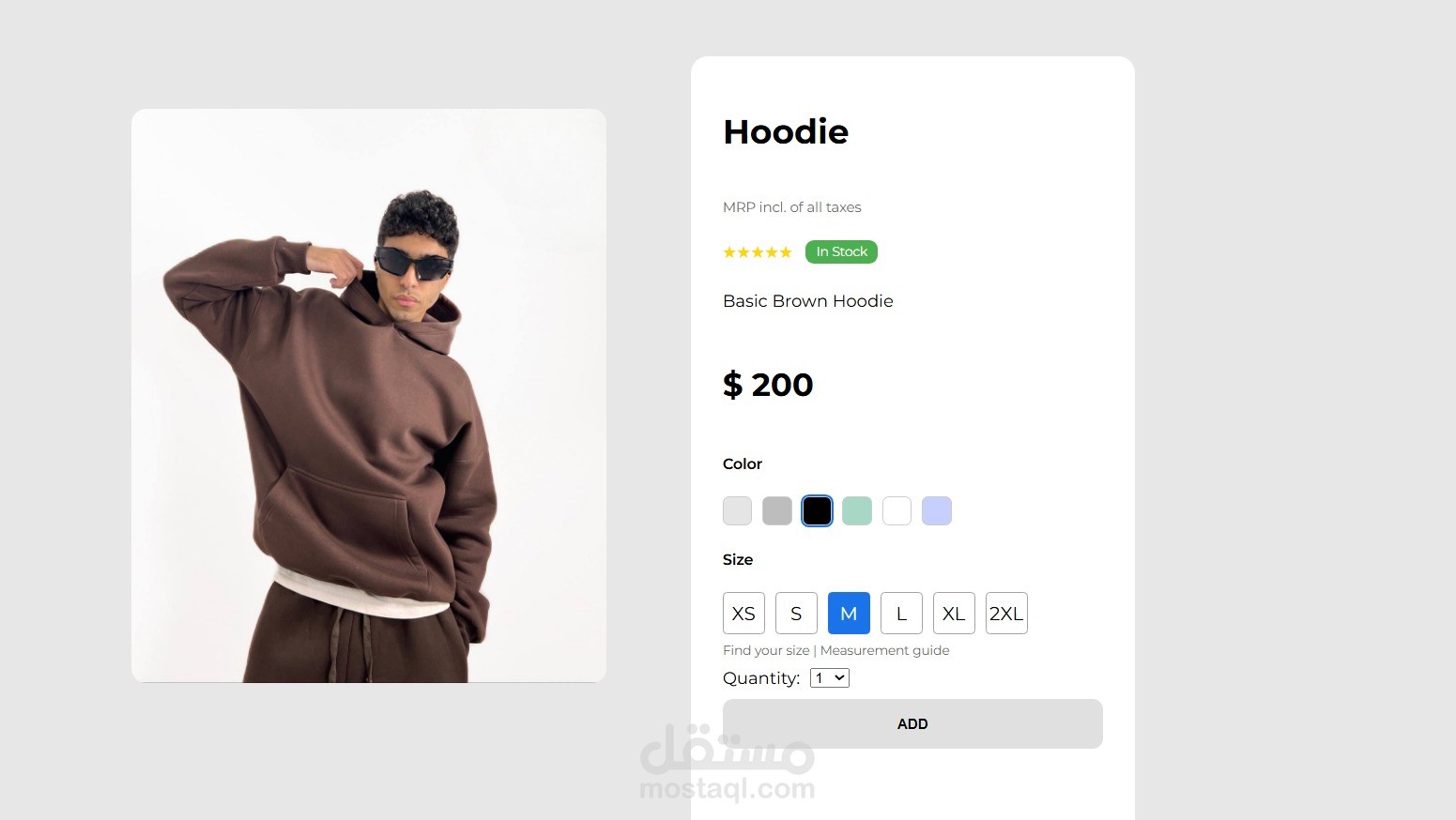
Task: Select size 2XL
Action: (x=1006, y=614)
